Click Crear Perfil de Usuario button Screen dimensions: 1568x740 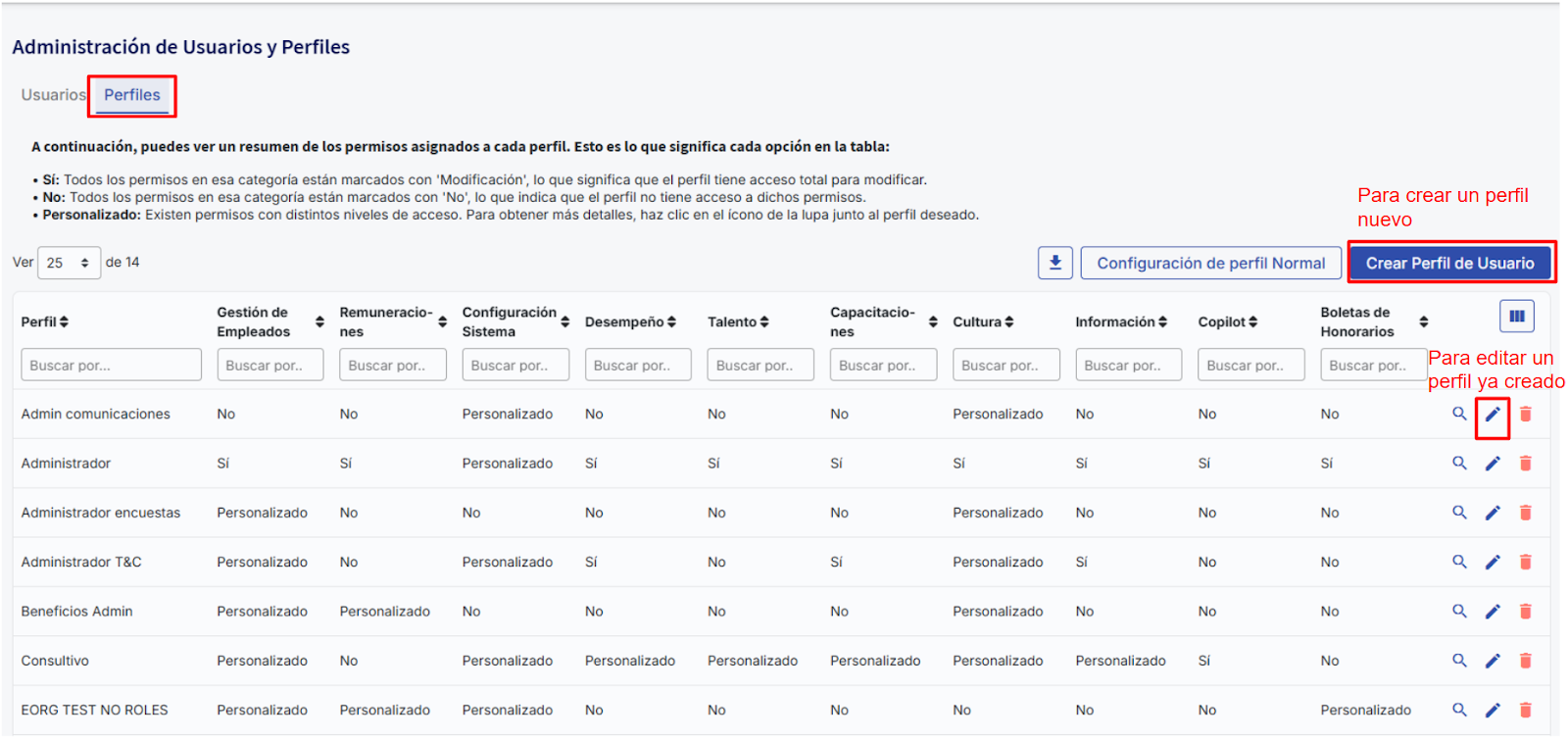[x=1449, y=263]
